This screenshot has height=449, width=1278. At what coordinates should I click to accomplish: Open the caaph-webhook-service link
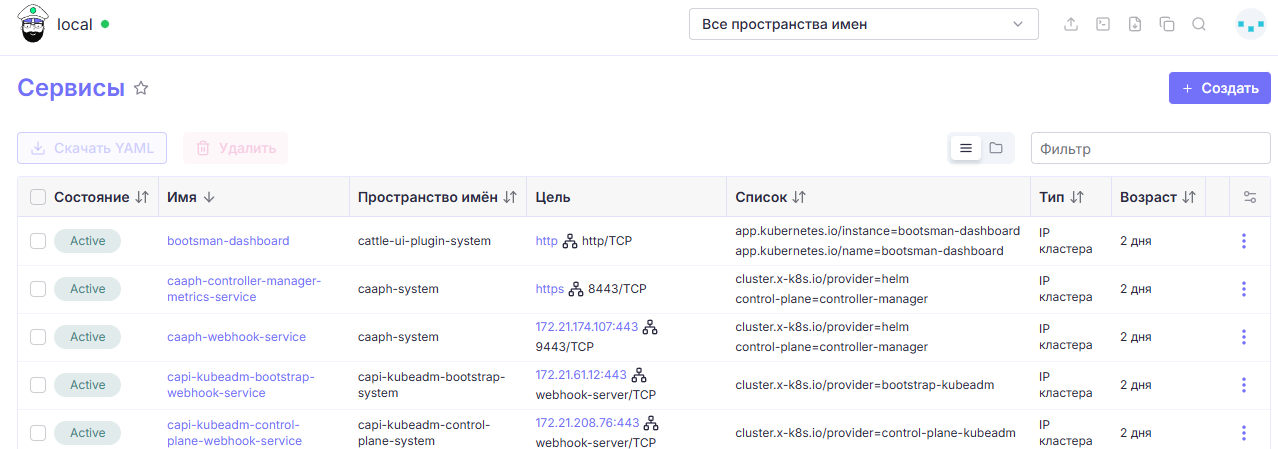236,337
